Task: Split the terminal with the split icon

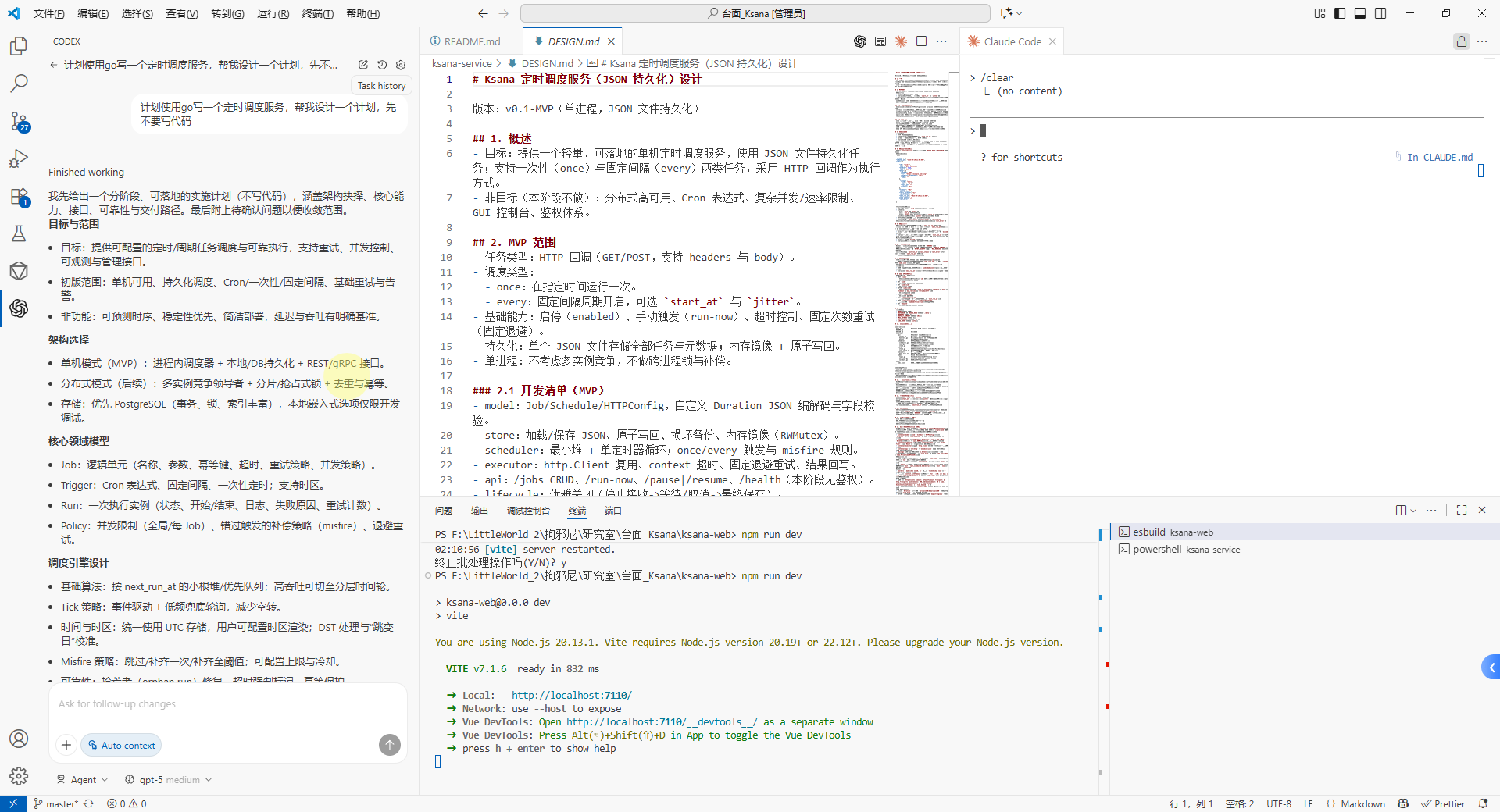Action: (1401, 510)
